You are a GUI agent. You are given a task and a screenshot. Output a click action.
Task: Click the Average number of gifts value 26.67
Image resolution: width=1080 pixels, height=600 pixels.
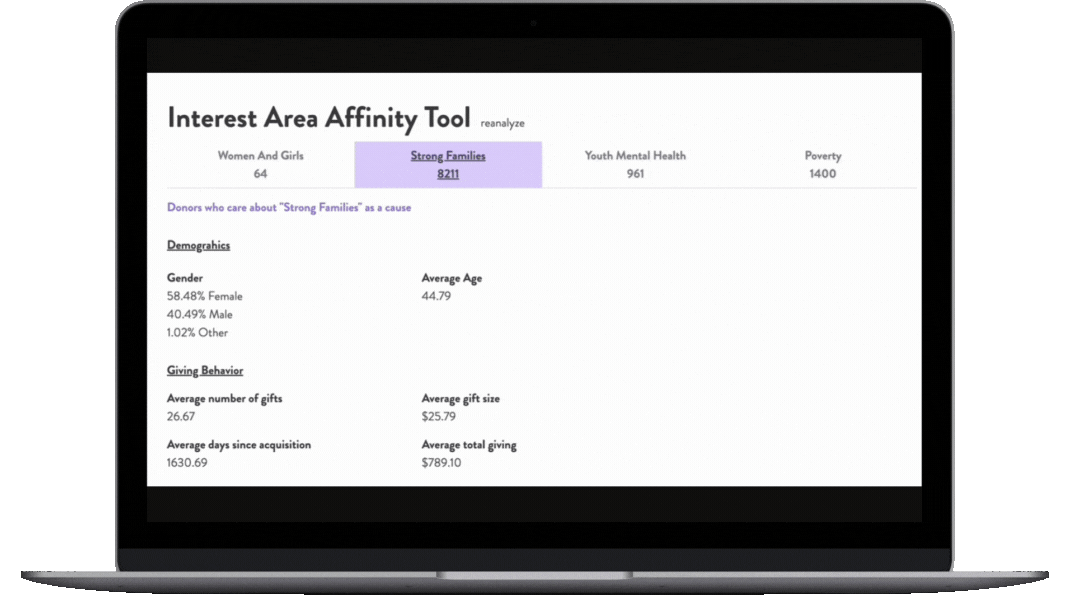181,416
